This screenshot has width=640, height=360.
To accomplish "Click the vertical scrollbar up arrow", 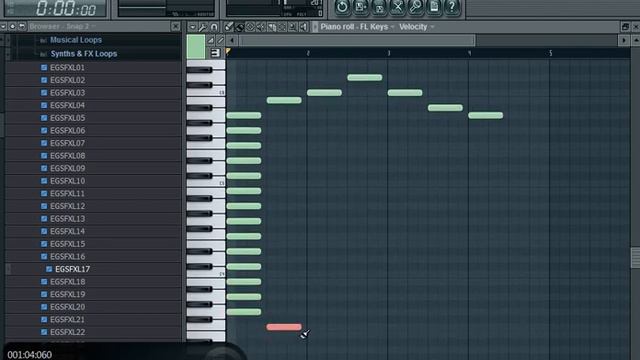I will (x=636, y=40).
